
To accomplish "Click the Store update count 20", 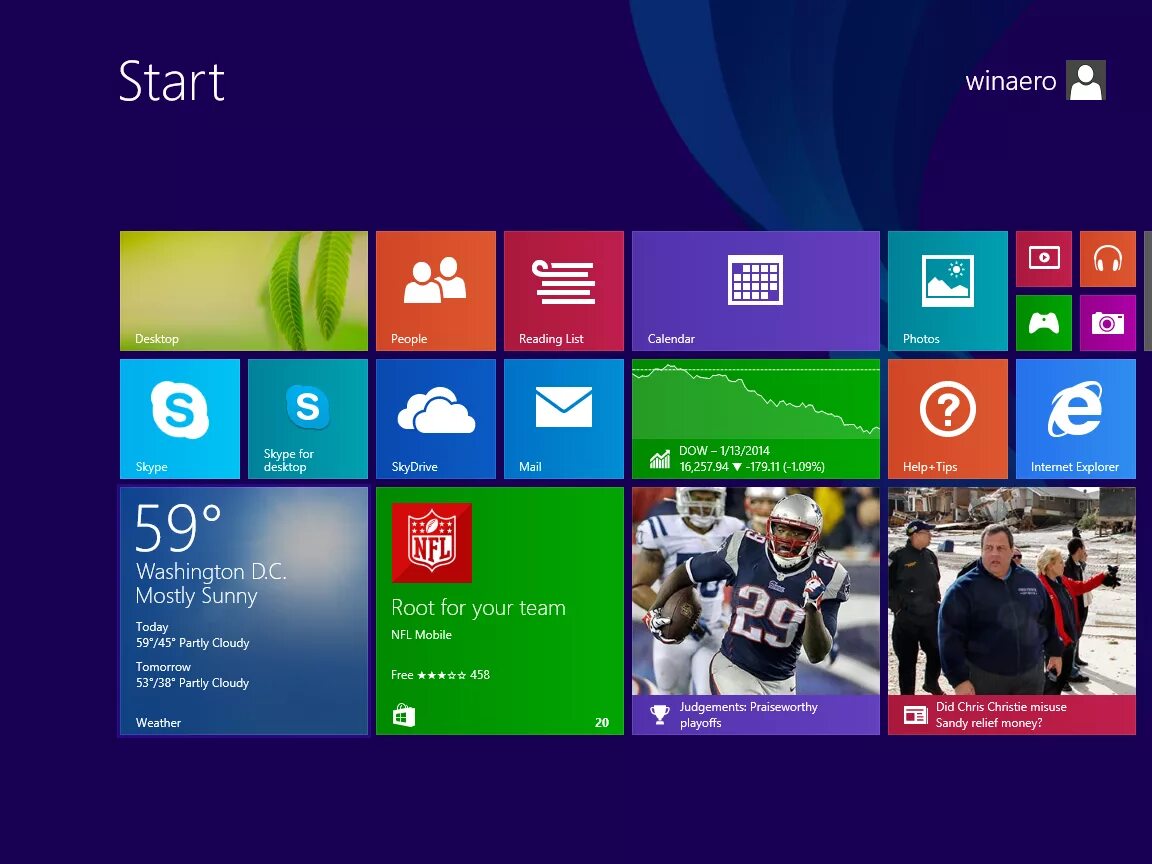I will [602, 722].
